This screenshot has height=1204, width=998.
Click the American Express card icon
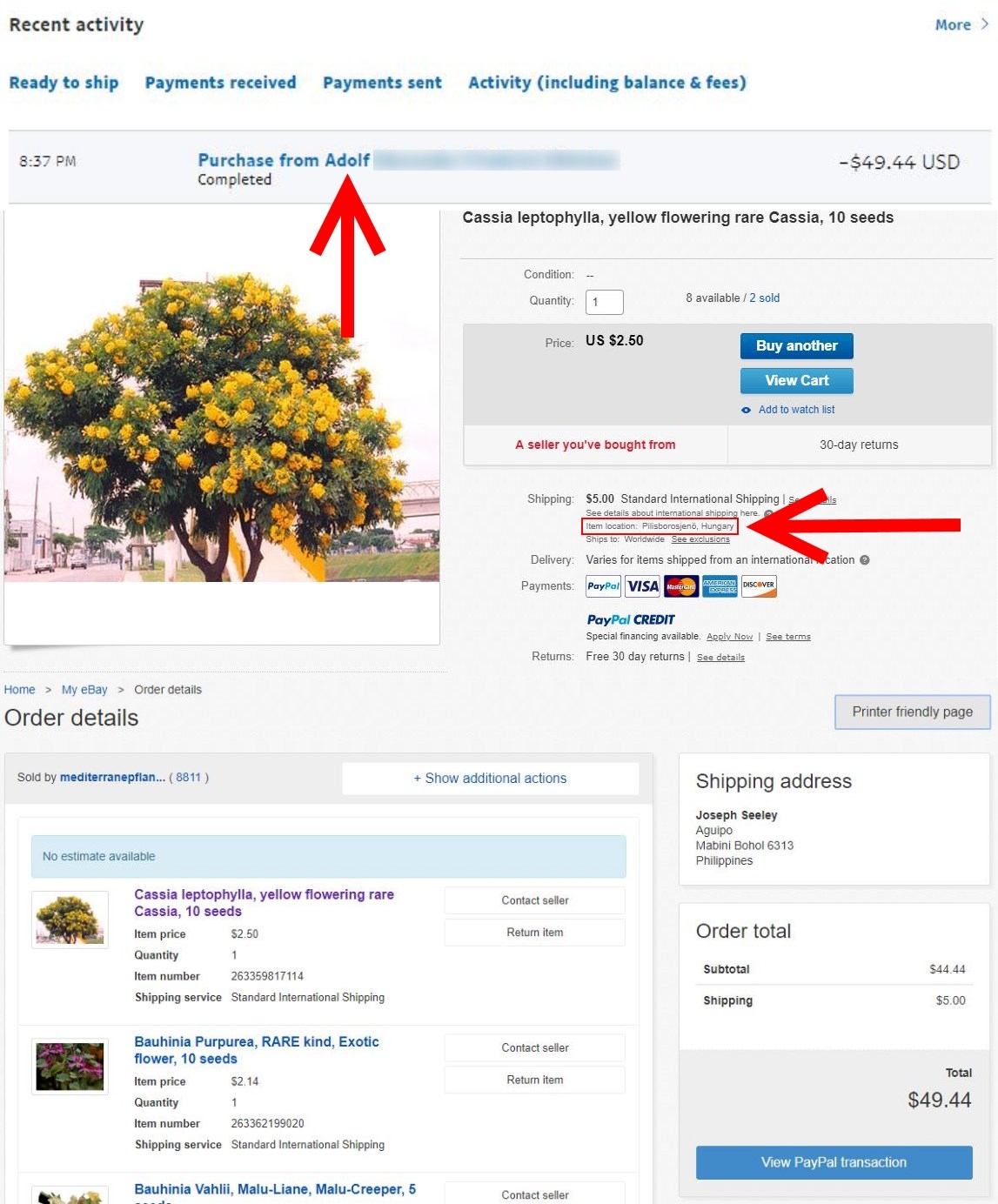pos(720,586)
